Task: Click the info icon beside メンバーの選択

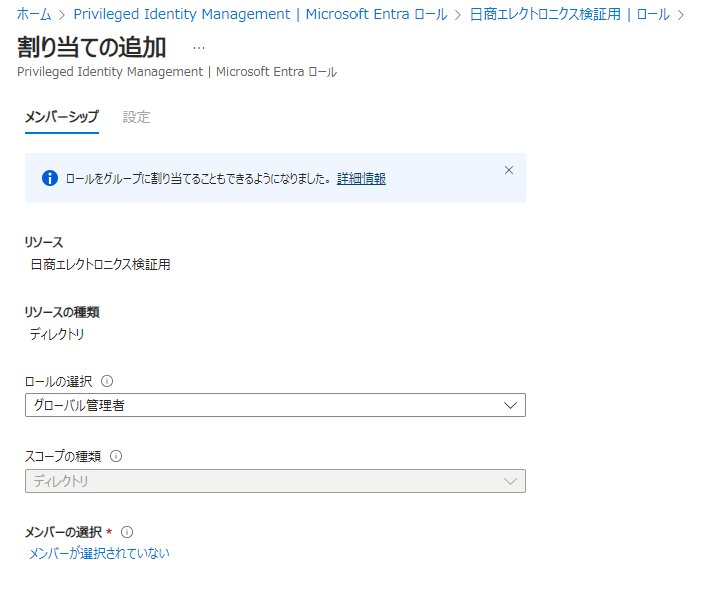Action: [127, 532]
